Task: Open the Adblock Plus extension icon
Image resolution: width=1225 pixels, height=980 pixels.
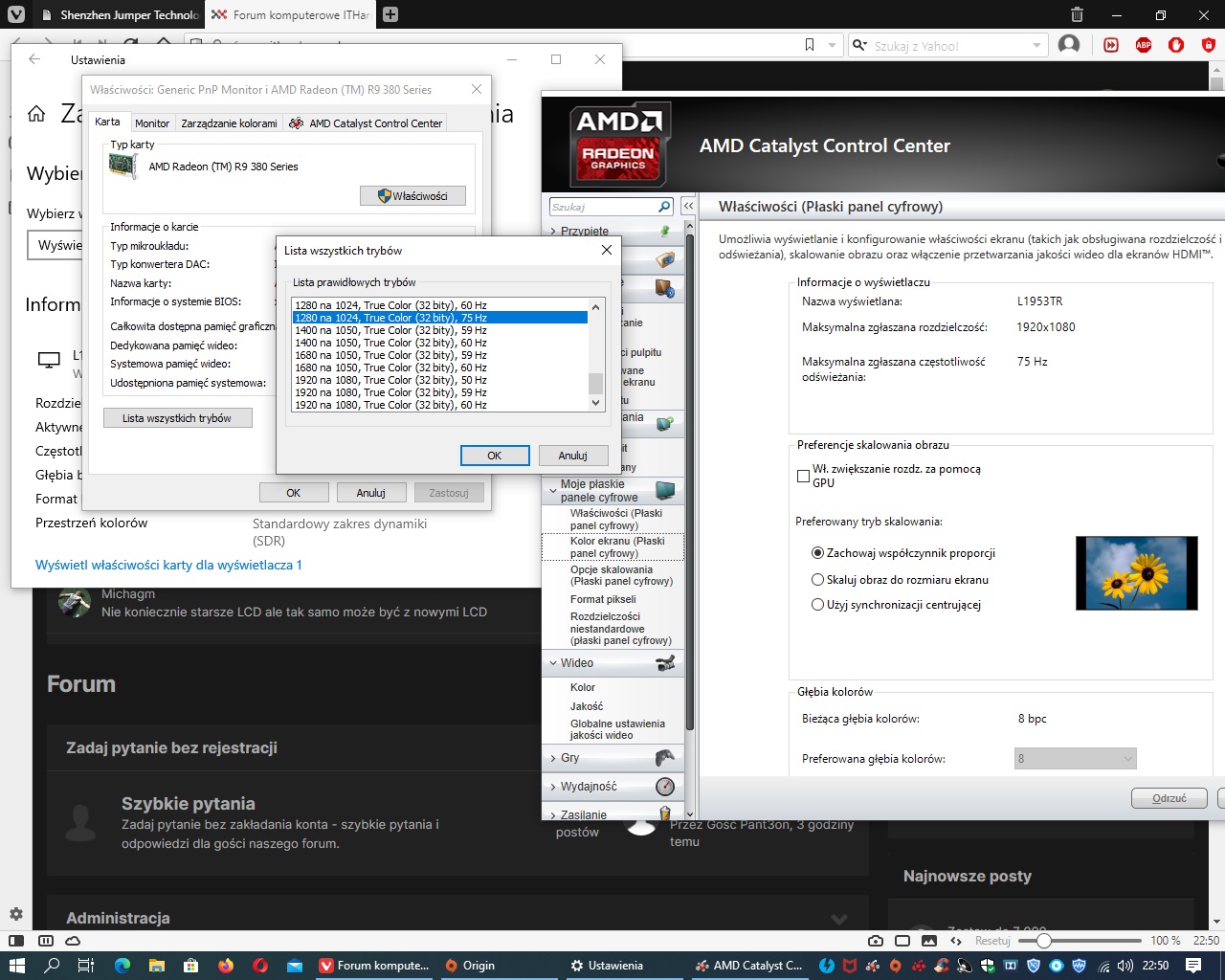Action: coord(1143,45)
